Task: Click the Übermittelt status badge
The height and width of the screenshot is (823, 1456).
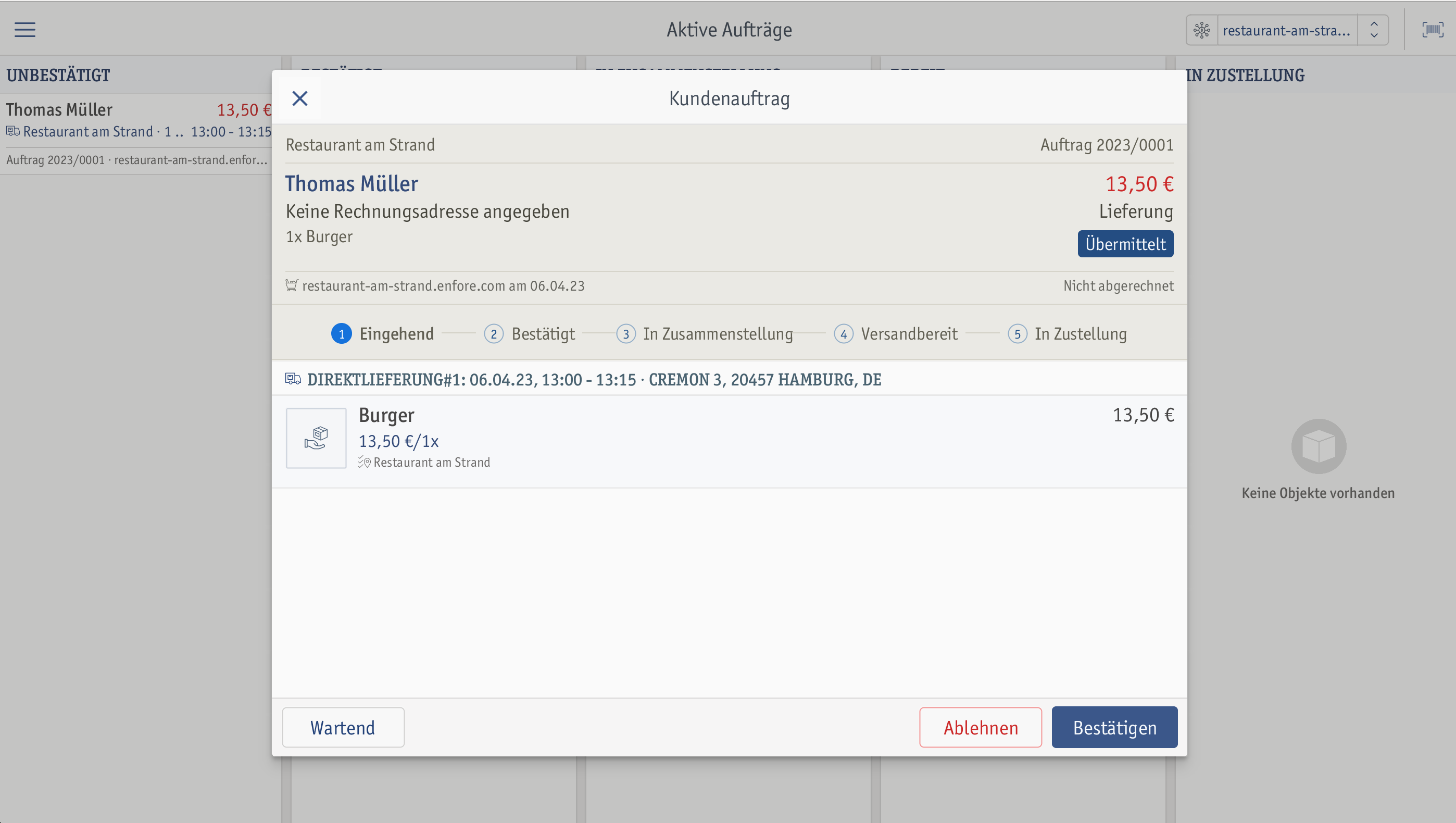Action: [x=1125, y=244]
